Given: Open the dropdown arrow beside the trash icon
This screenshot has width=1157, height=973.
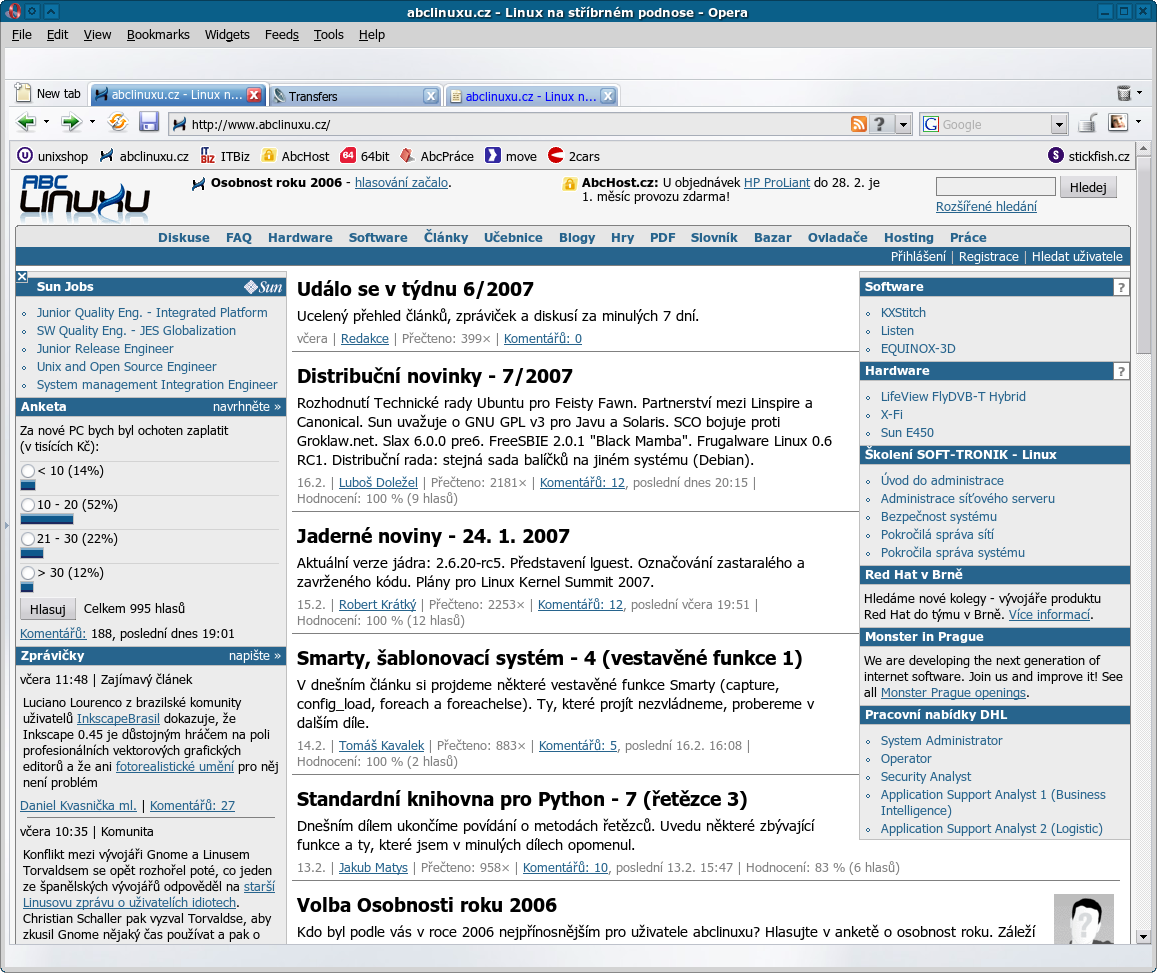Looking at the screenshot, I should pos(1139,93).
